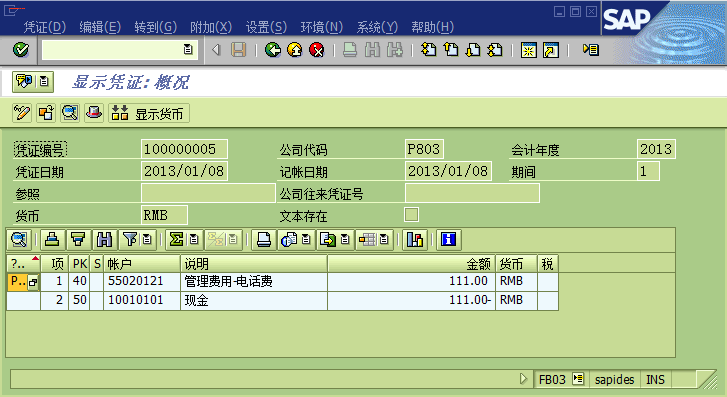Expand the toolbar collapse triangle beside the command field

216,50
